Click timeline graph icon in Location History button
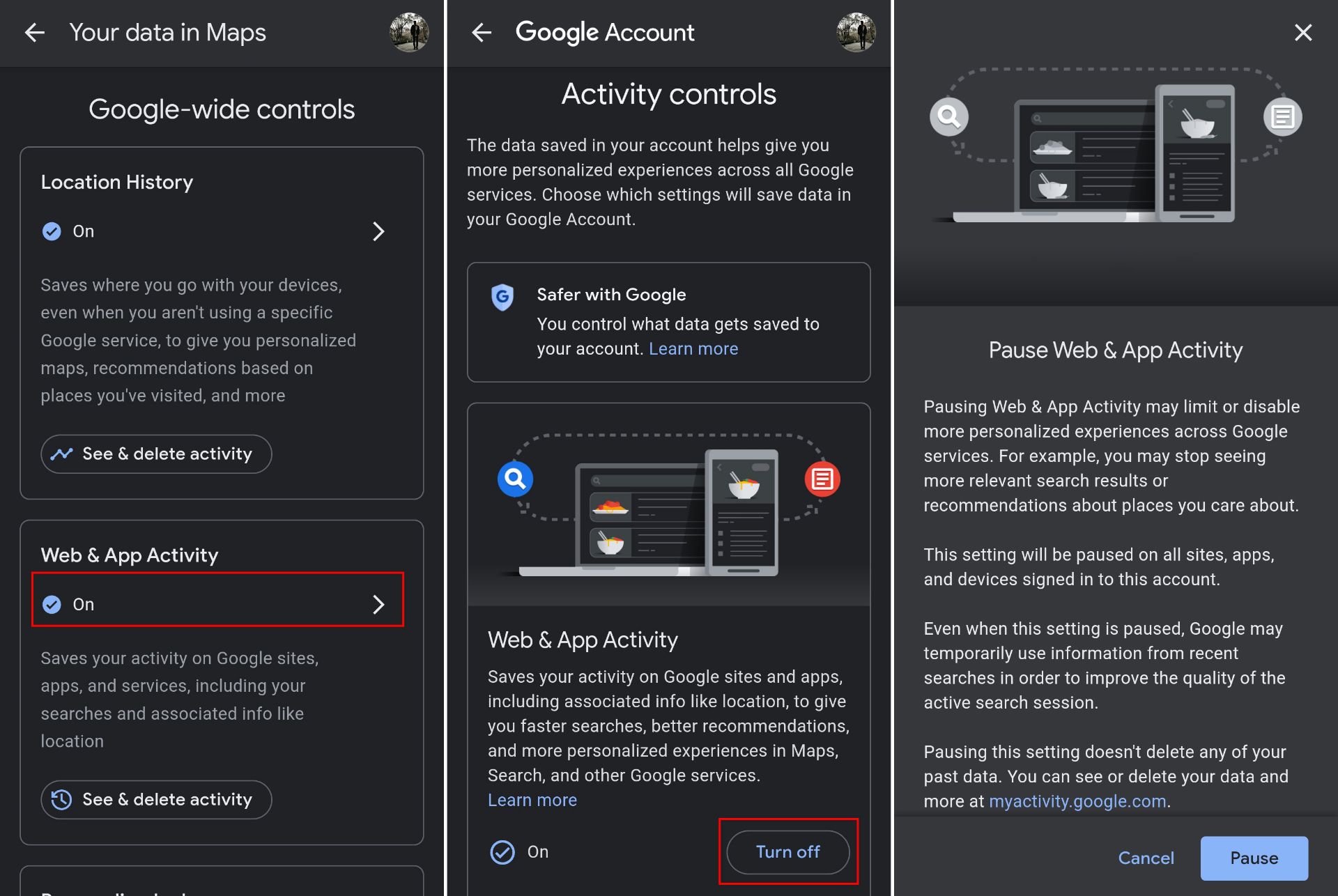Image resolution: width=1338 pixels, height=896 pixels. 62,454
